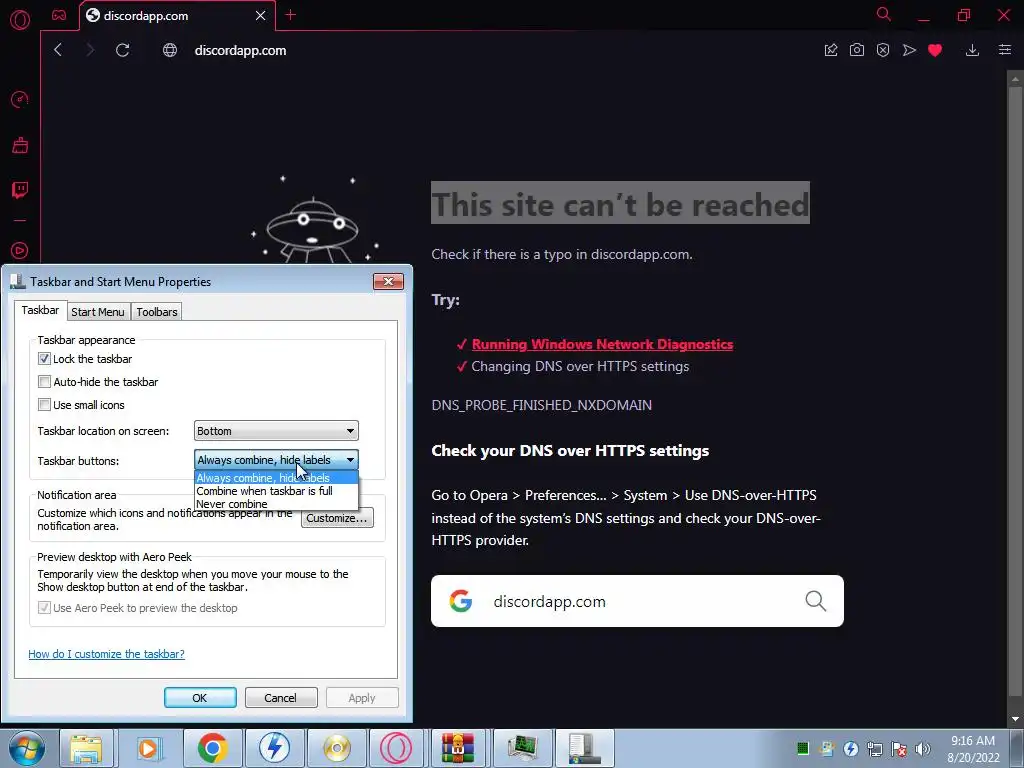Switch to the Start Menu tab
This screenshot has height=768, width=1024.
pos(98,312)
